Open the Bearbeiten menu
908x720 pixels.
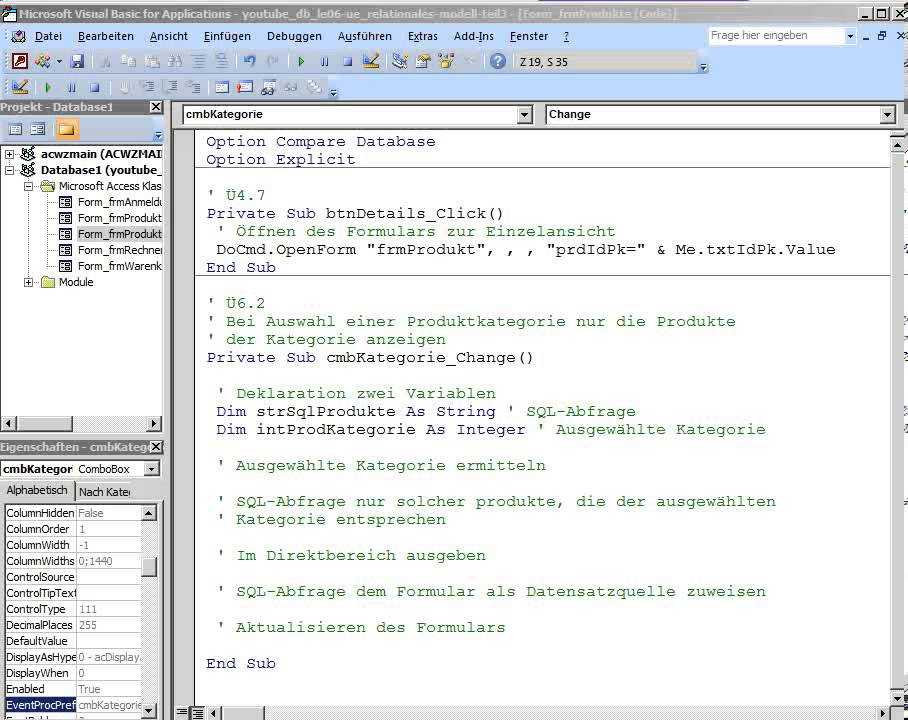point(106,36)
